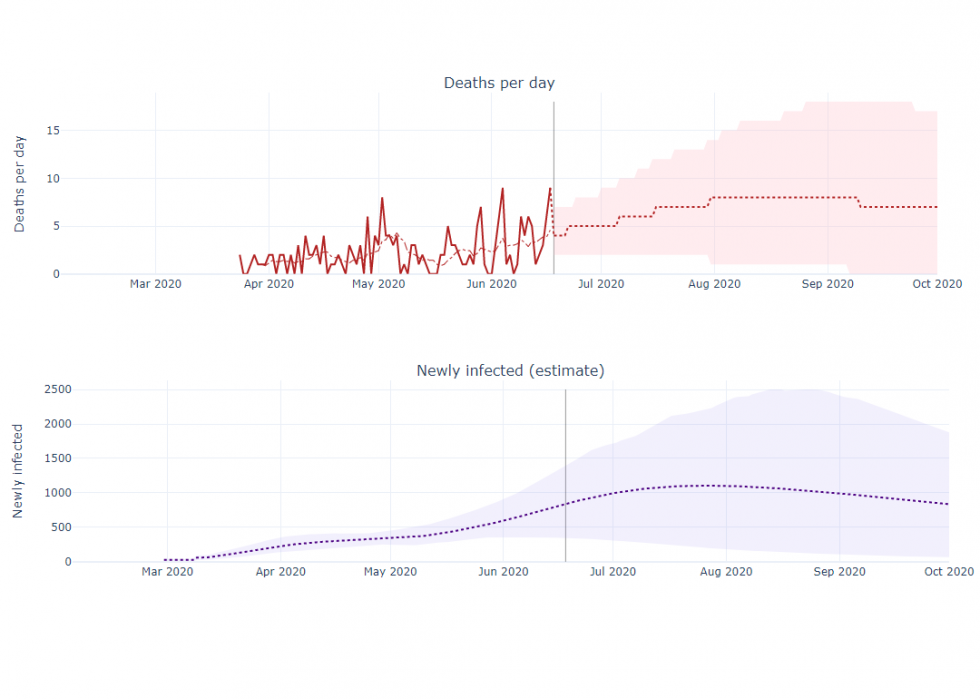Screen dimensions: 980x699
Task: Click the "Newly infected (estimate)" chart title
Action: [510, 371]
